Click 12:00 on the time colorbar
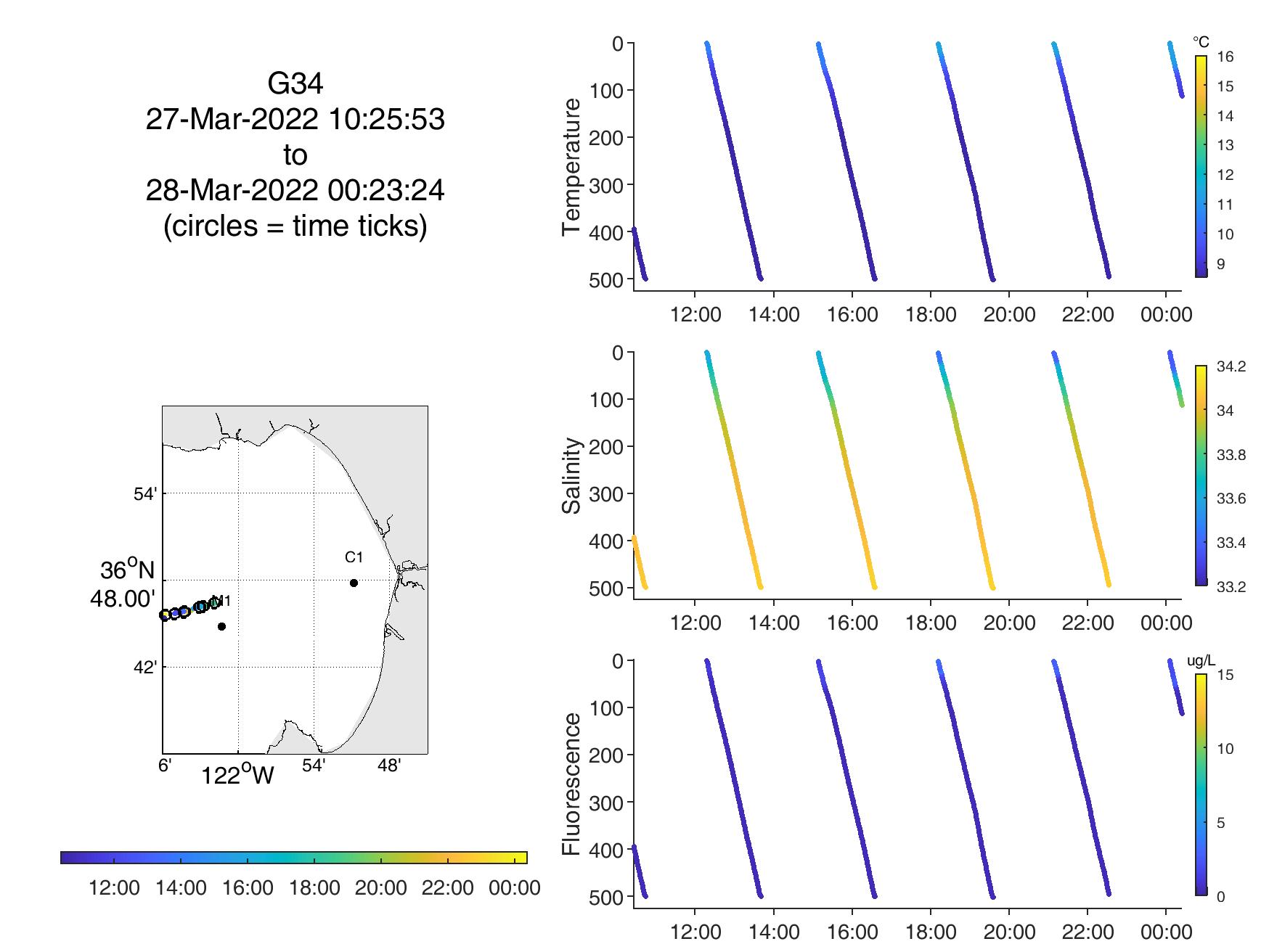 pos(114,887)
